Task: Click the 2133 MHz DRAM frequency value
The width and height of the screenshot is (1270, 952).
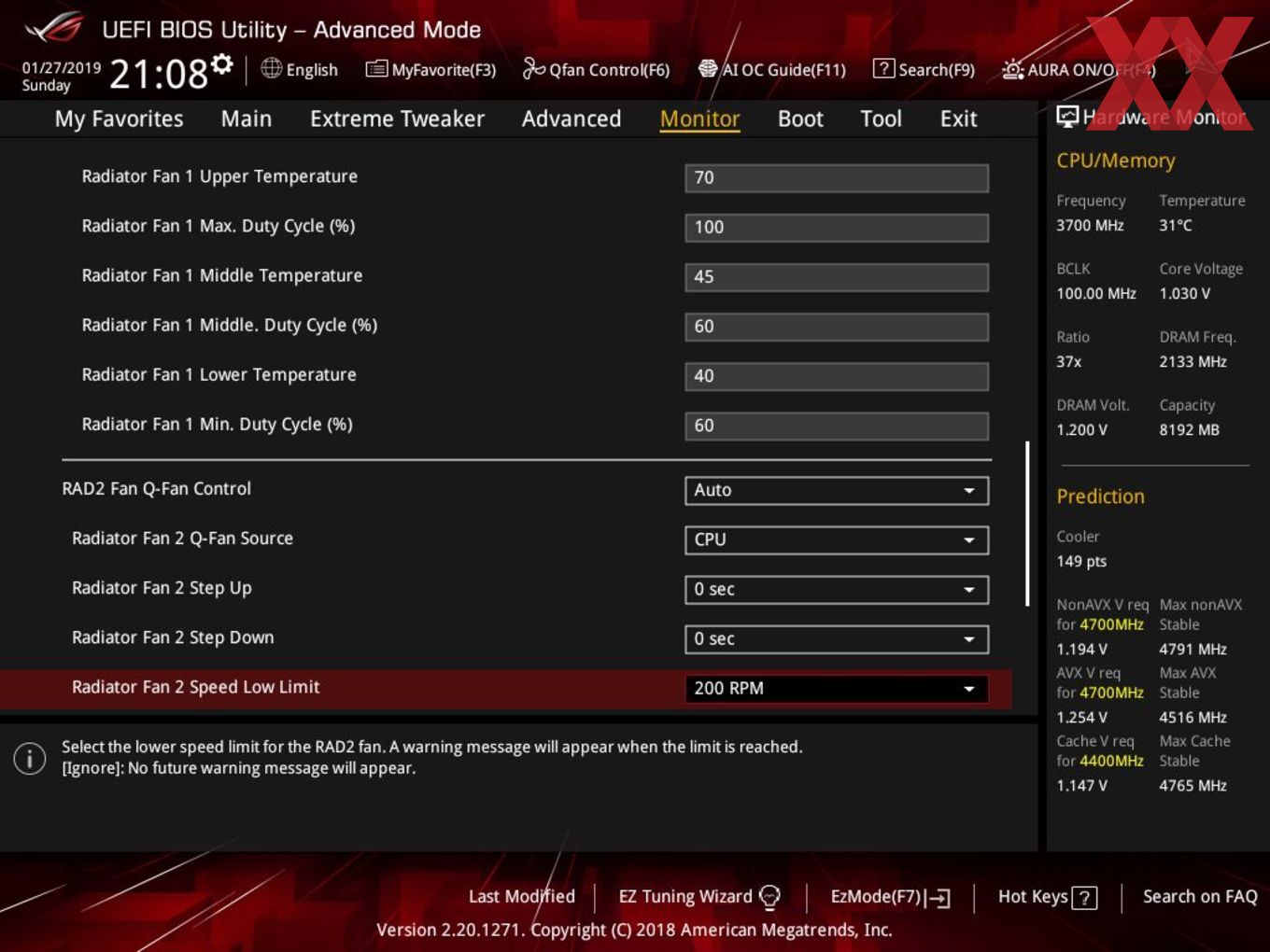Action: [x=1192, y=361]
